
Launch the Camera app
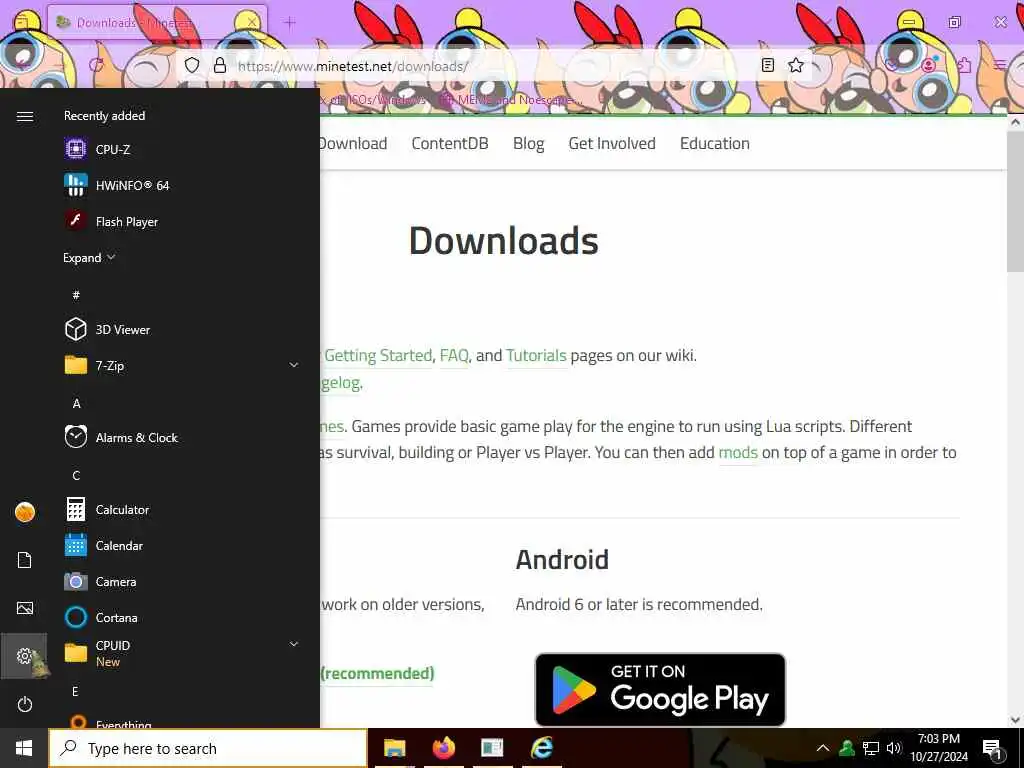coord(183,581)
